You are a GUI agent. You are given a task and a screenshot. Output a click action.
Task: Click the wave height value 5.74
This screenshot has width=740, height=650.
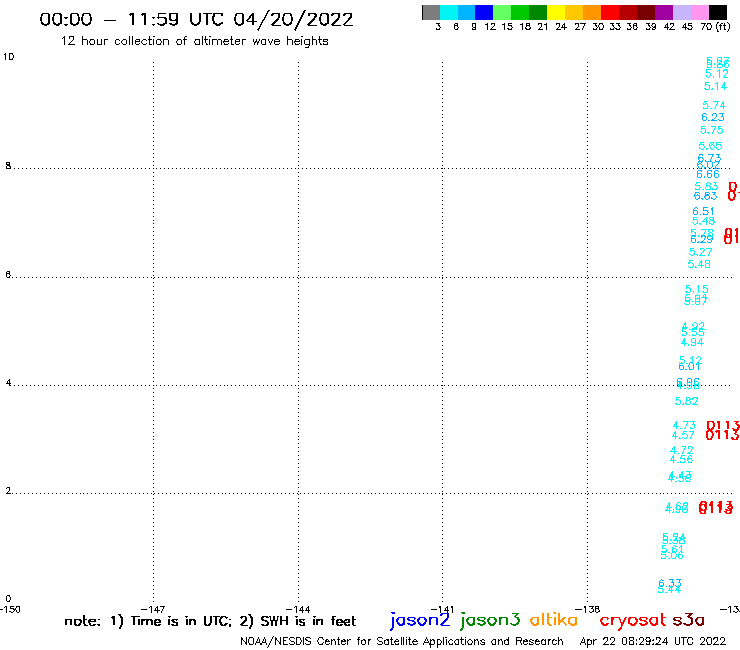click(x=714, y=105)
